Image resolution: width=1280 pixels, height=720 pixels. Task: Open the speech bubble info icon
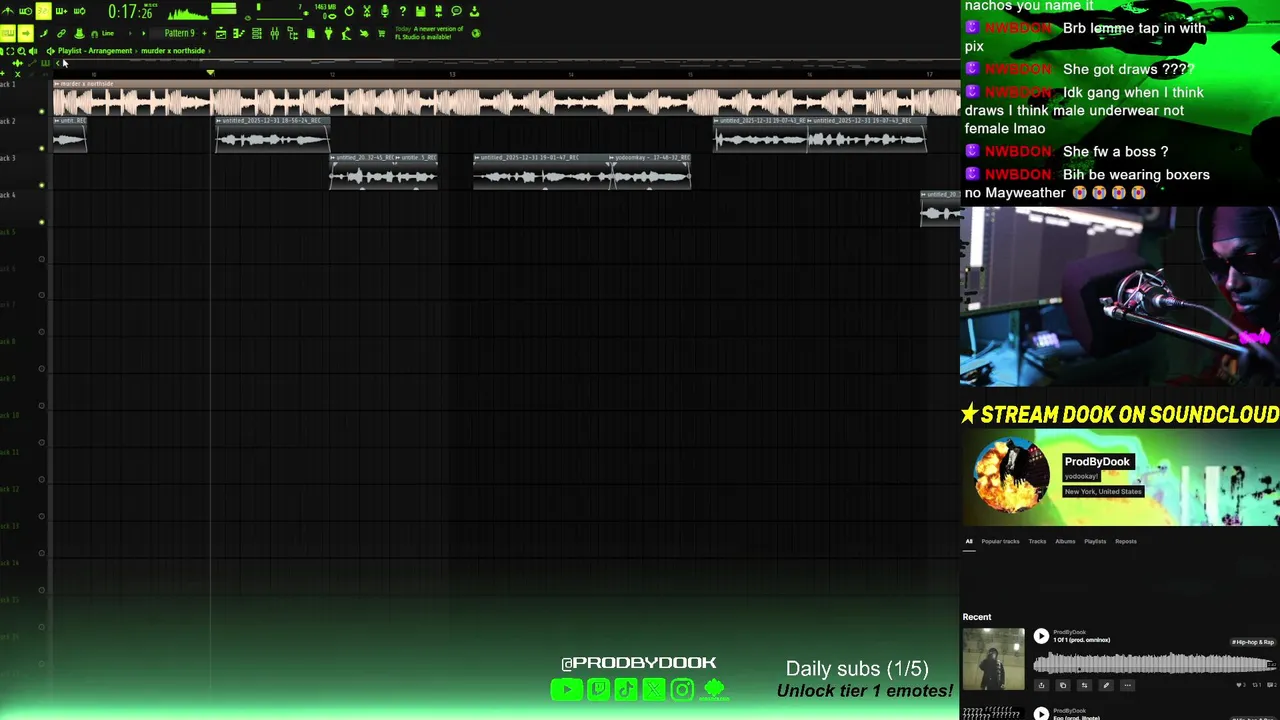[456, 11]
